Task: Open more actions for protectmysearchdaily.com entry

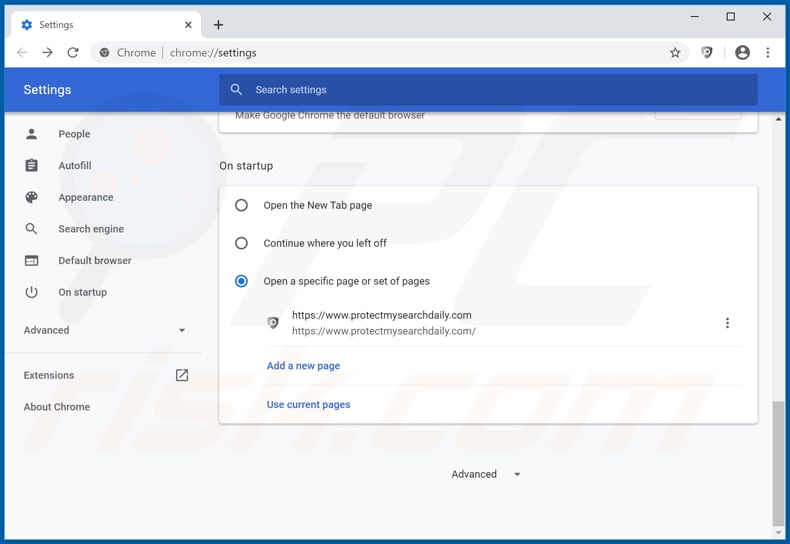Action: point(727,323)
